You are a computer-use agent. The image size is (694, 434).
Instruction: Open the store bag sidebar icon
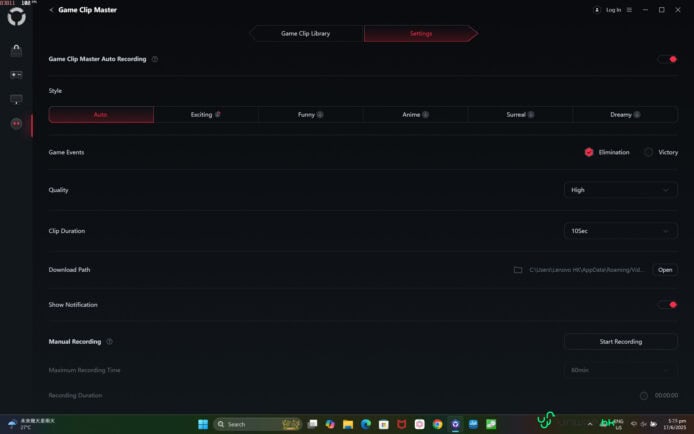tap(16, 50)
